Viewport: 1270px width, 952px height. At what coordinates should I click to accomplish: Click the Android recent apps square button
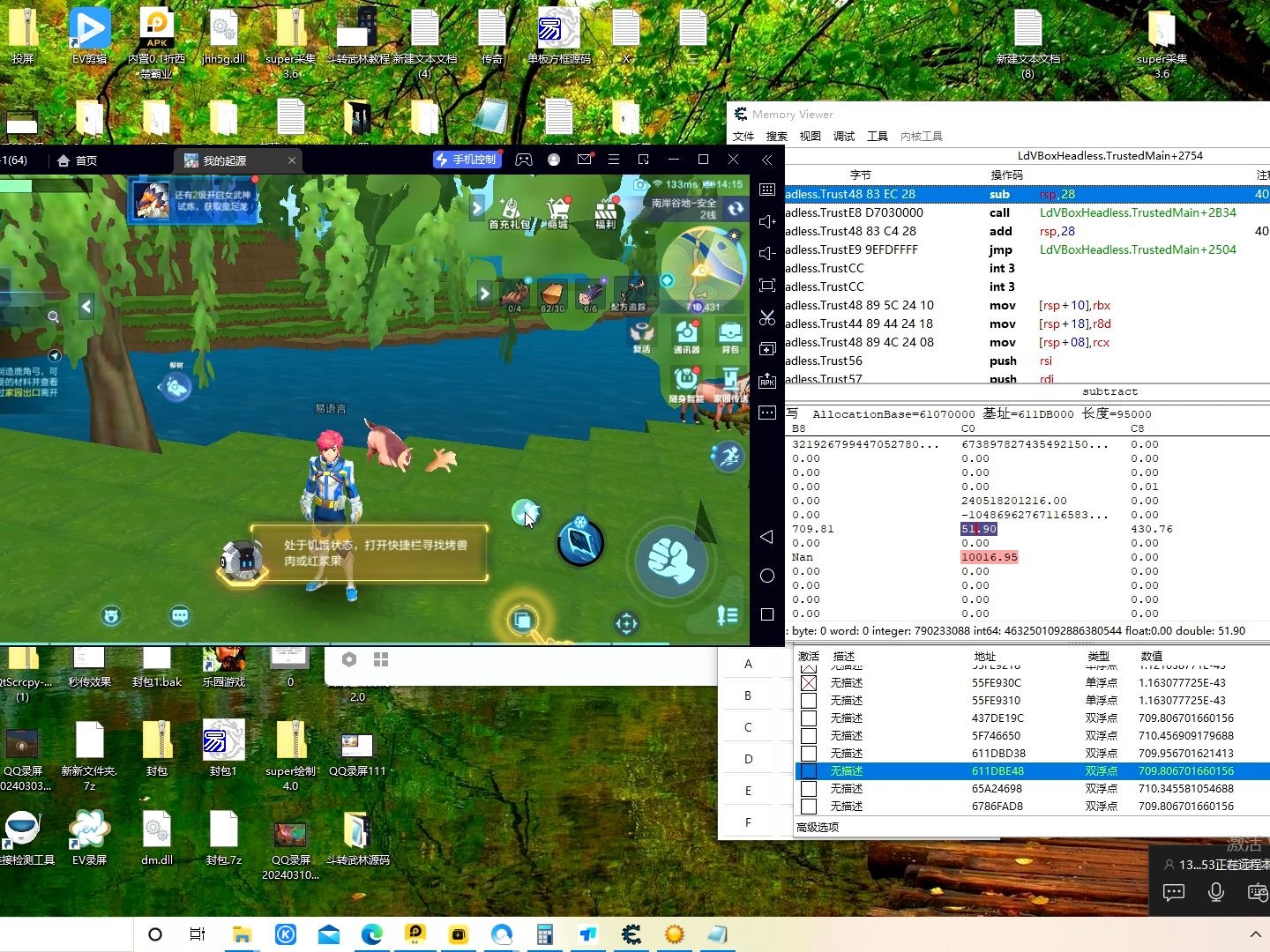point(767,614)
